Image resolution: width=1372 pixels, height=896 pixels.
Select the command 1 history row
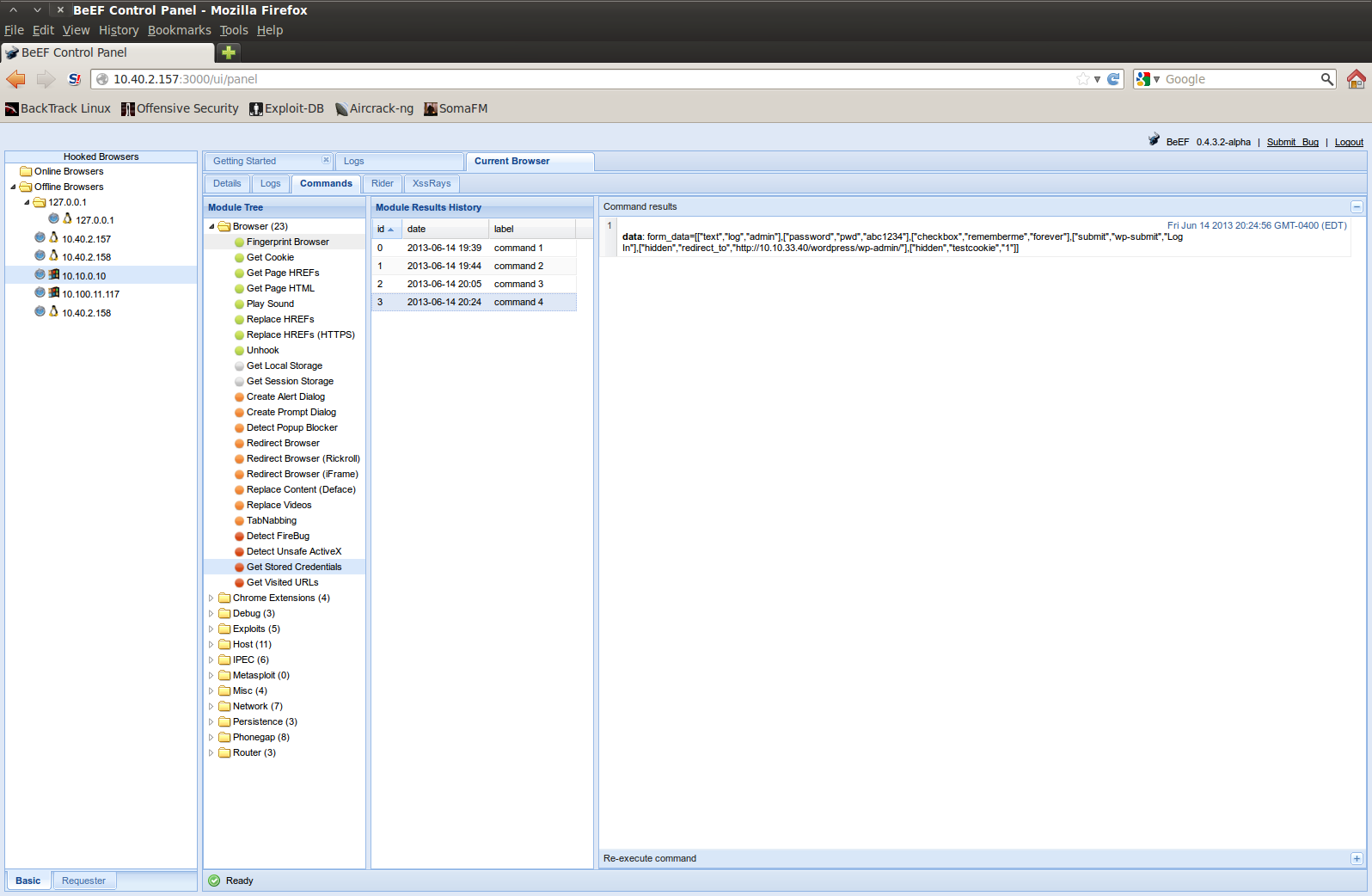coord(475,248)
